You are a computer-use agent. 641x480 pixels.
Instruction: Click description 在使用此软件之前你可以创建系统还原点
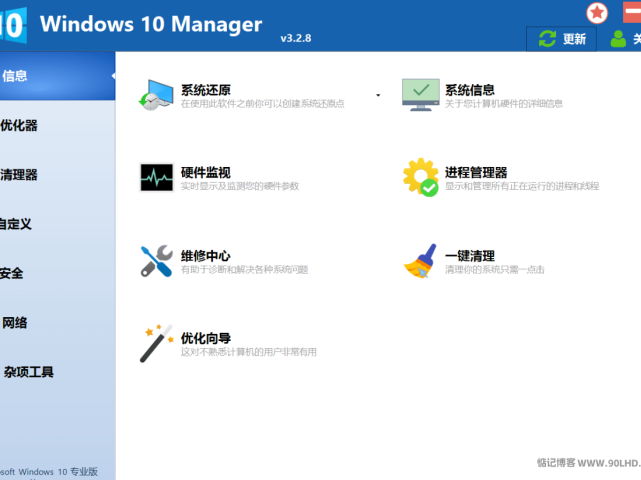click(262, 104)
